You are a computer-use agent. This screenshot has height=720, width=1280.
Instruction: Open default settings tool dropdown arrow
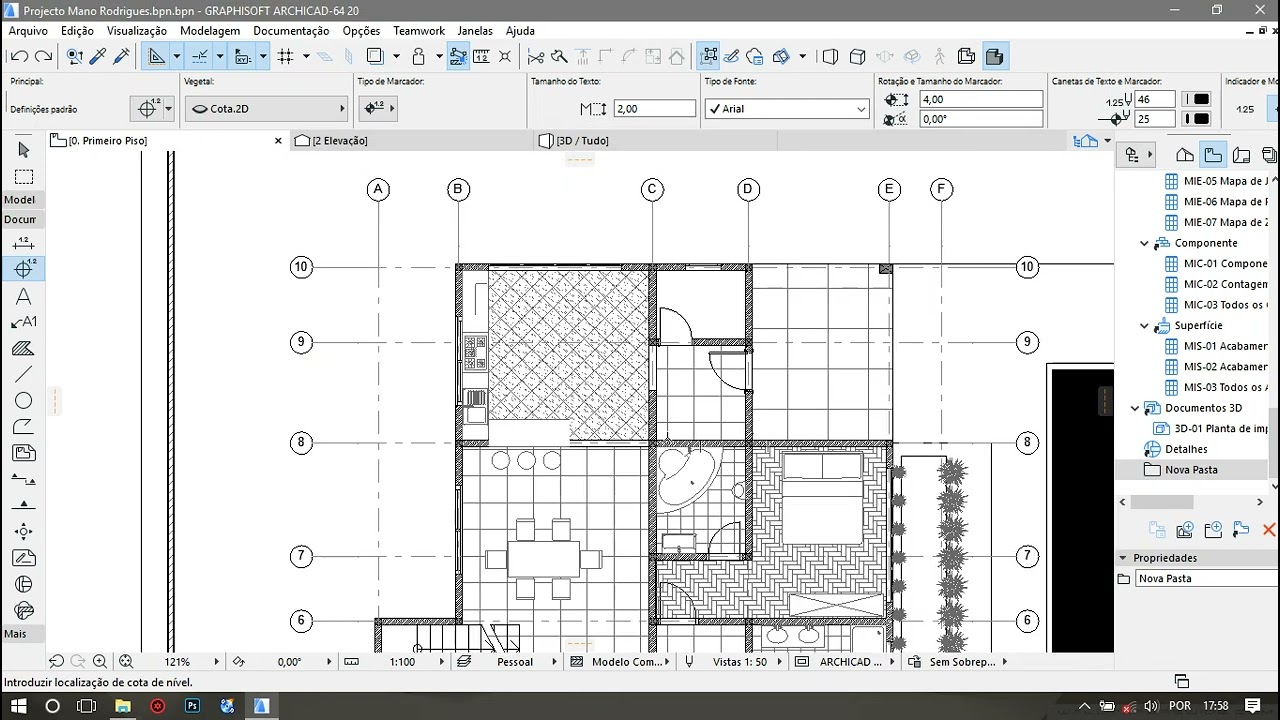(x=169, y=108)
